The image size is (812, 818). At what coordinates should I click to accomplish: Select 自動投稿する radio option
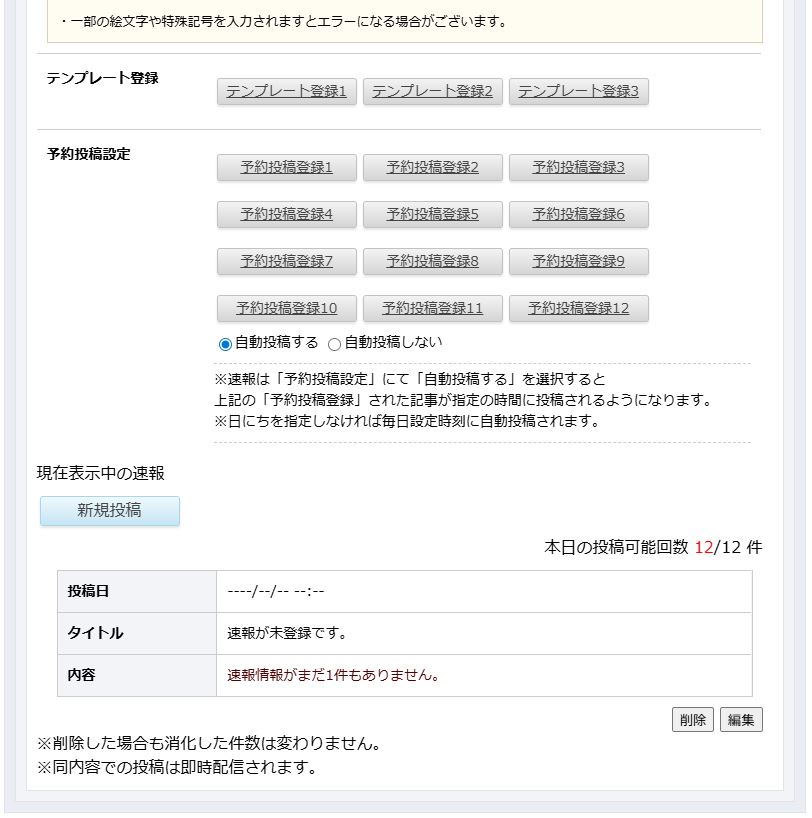(x=225, y=344)
